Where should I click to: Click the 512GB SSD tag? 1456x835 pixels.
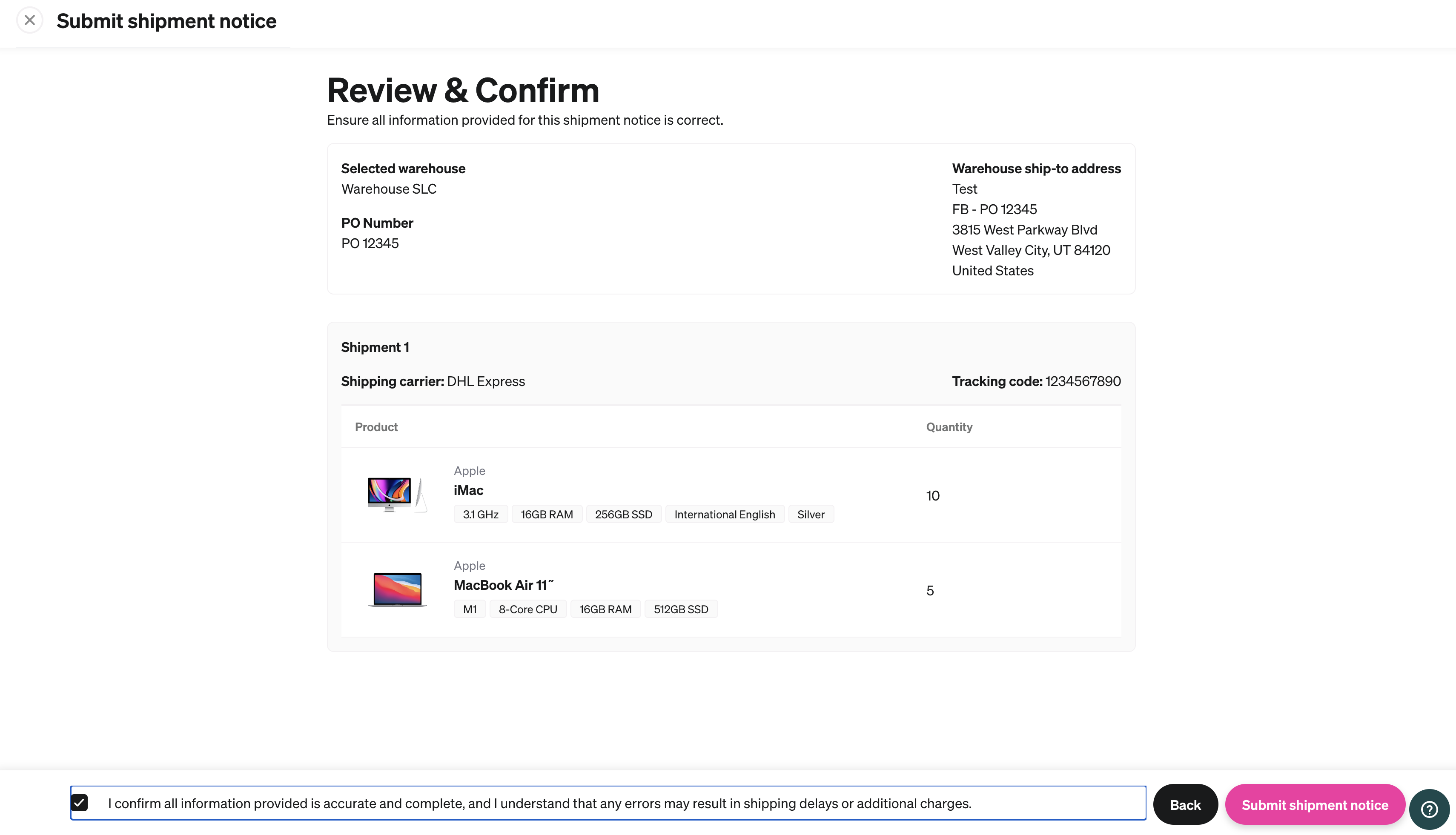pyautogui.click(x=681, y=609)
